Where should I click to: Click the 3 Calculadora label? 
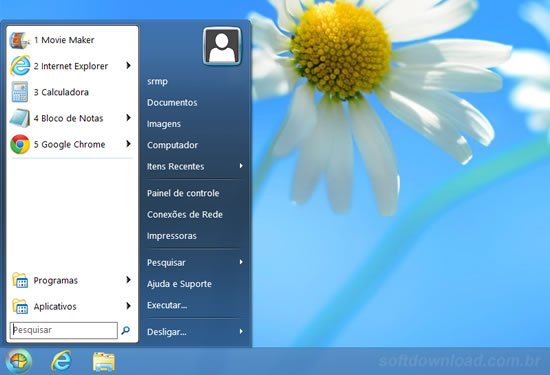[x=61, y=92]
